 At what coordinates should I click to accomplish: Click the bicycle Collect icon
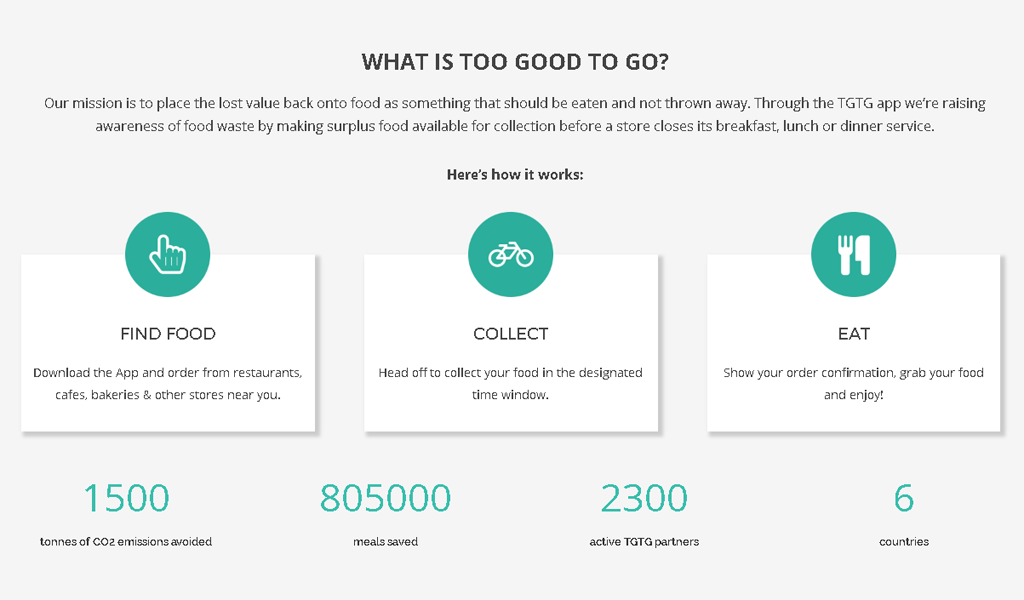coord(511,255)
